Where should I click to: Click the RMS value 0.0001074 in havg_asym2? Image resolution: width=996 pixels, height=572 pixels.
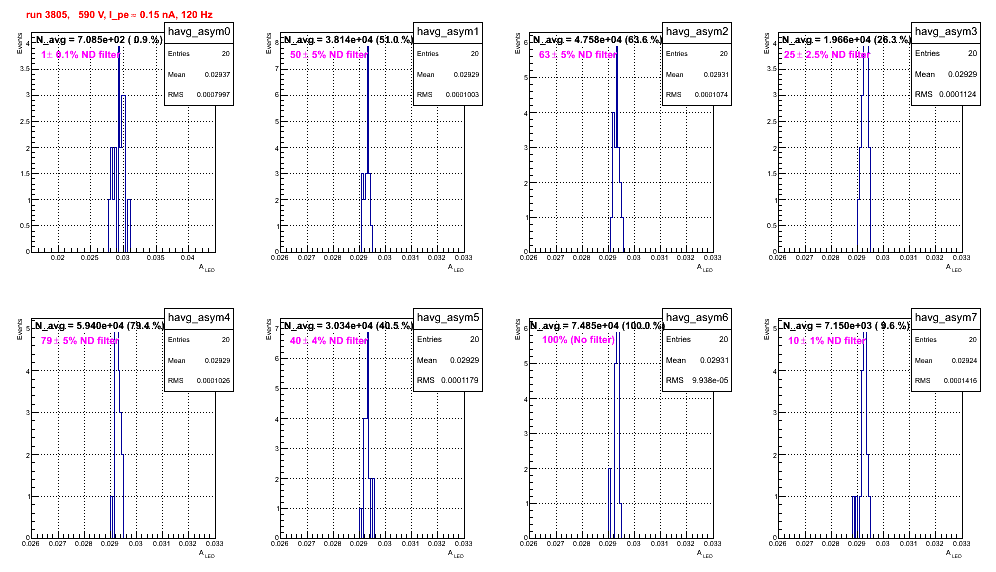(711, 95)
